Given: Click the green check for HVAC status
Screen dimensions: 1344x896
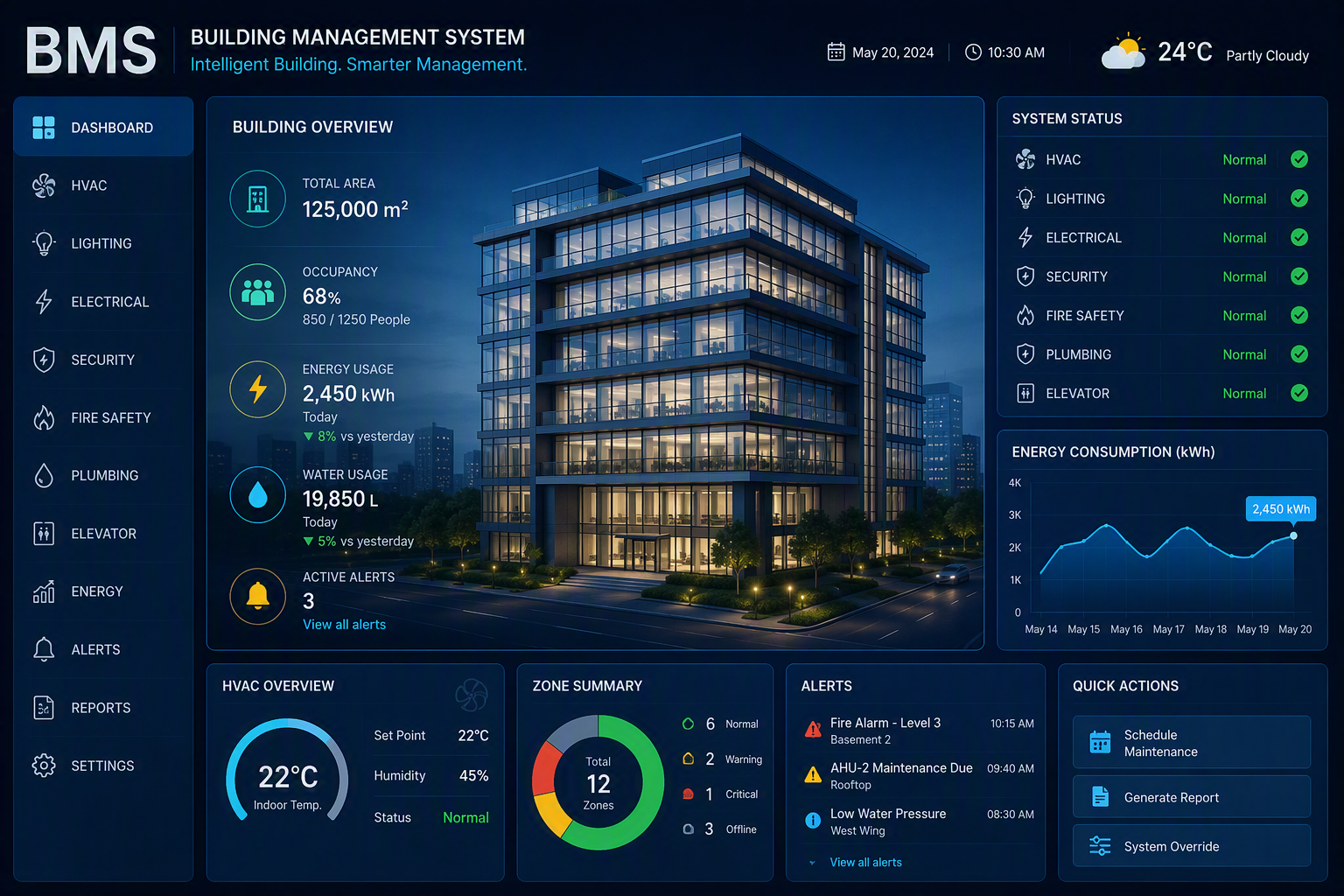Looking at the screenshot, I should pos(1299,159).
